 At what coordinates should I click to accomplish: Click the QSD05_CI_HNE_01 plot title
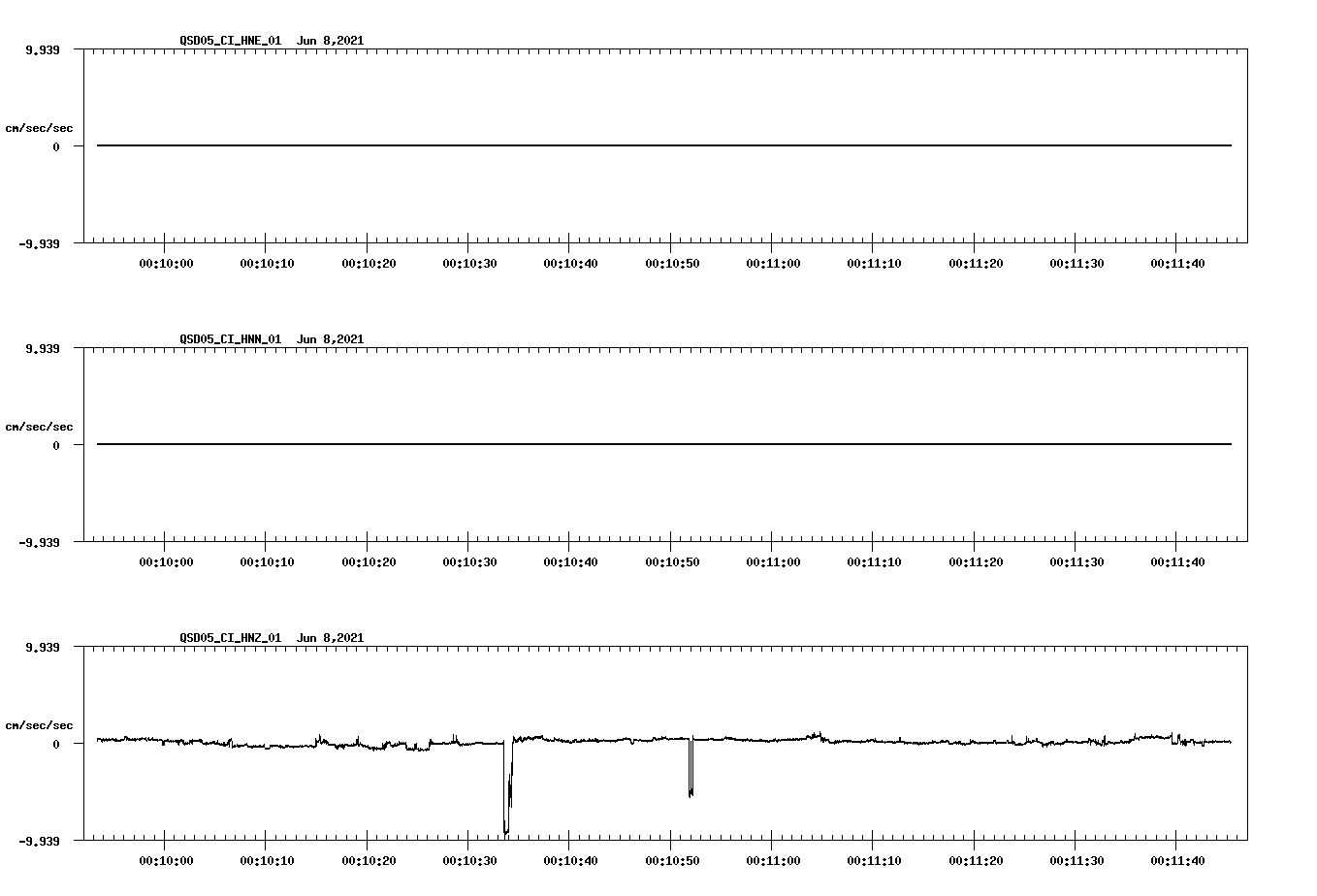tap(272, 41)
